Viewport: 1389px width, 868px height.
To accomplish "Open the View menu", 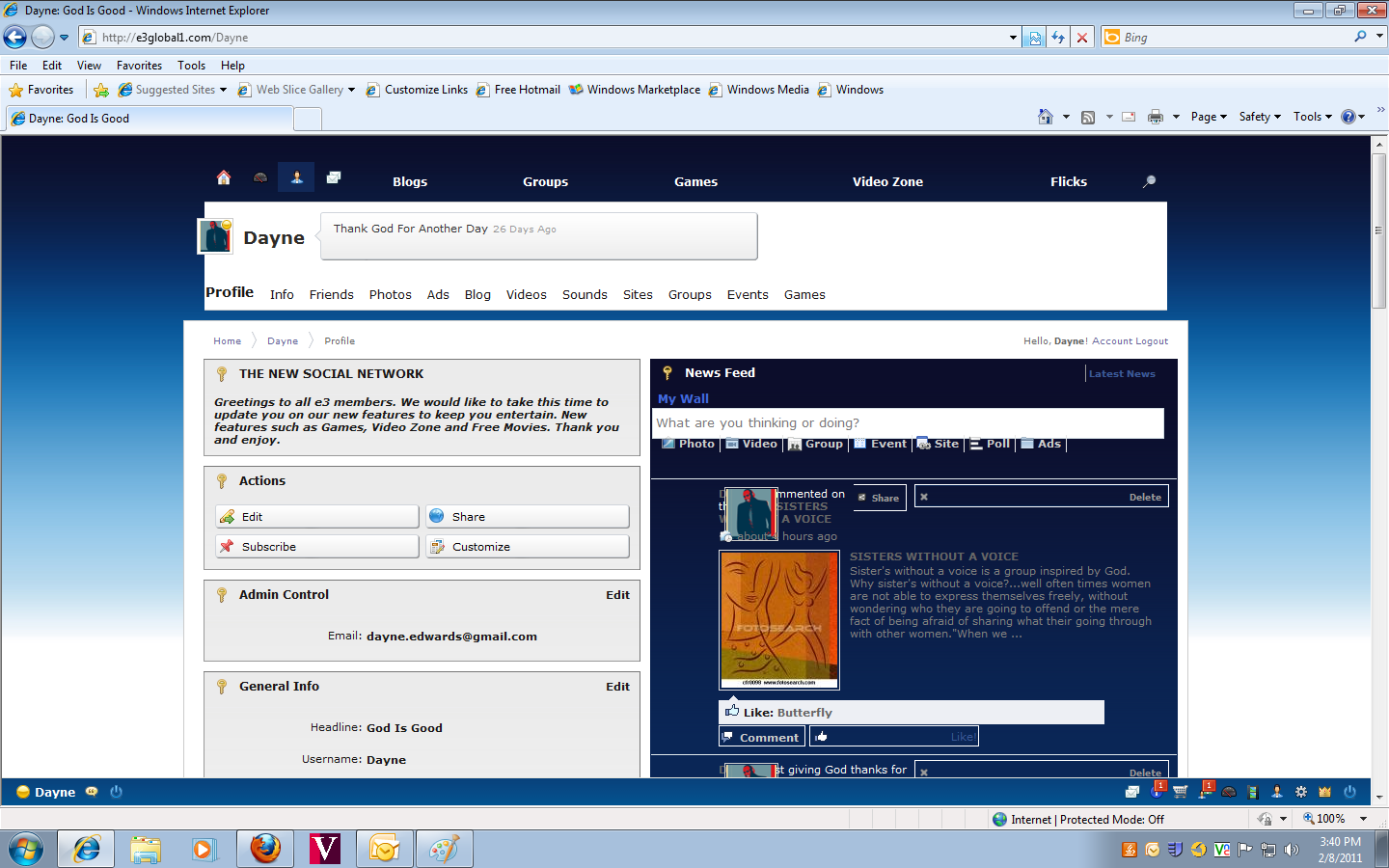I will coord(89,66).
